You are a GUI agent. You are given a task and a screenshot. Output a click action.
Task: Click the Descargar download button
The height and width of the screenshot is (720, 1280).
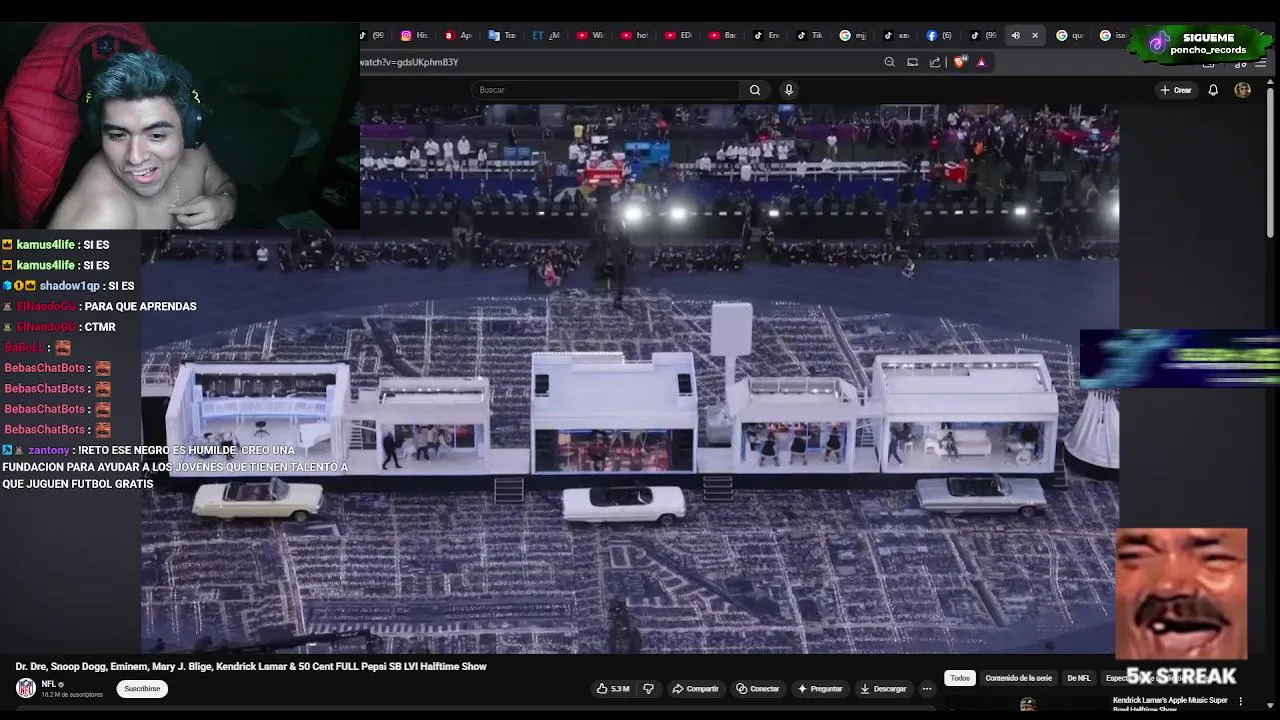pos(883,688)
